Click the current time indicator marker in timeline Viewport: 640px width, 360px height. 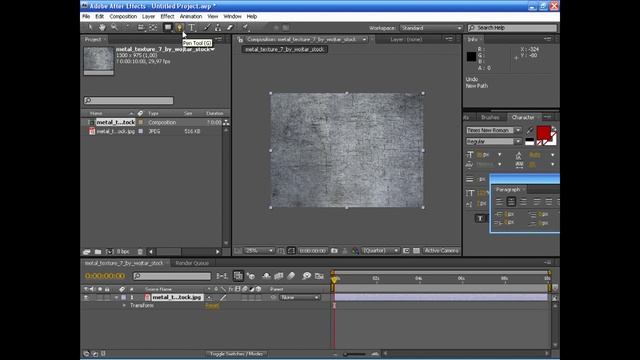[x=334, y=280]
